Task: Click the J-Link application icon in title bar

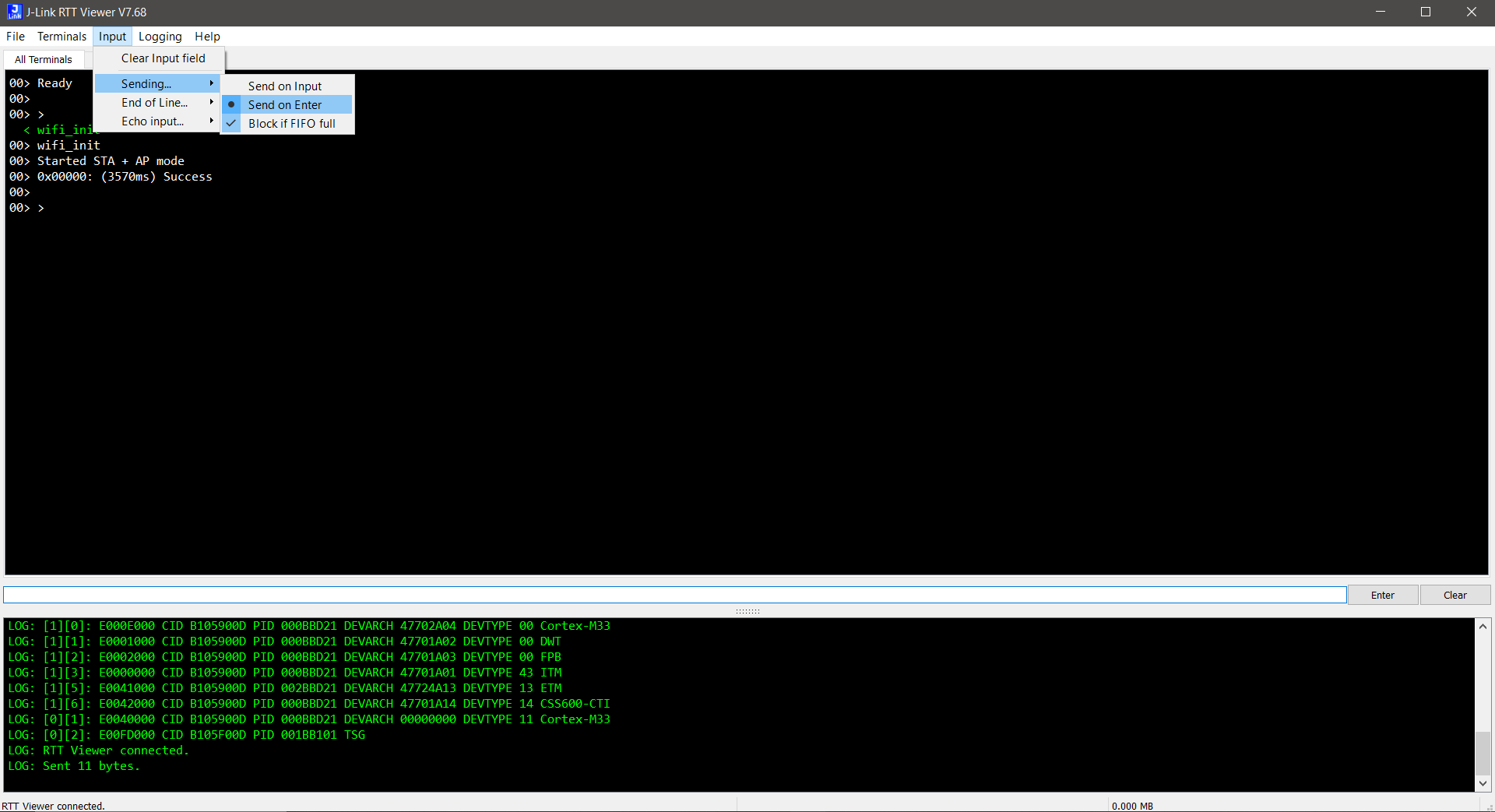Action: click(x=14, y=12)
